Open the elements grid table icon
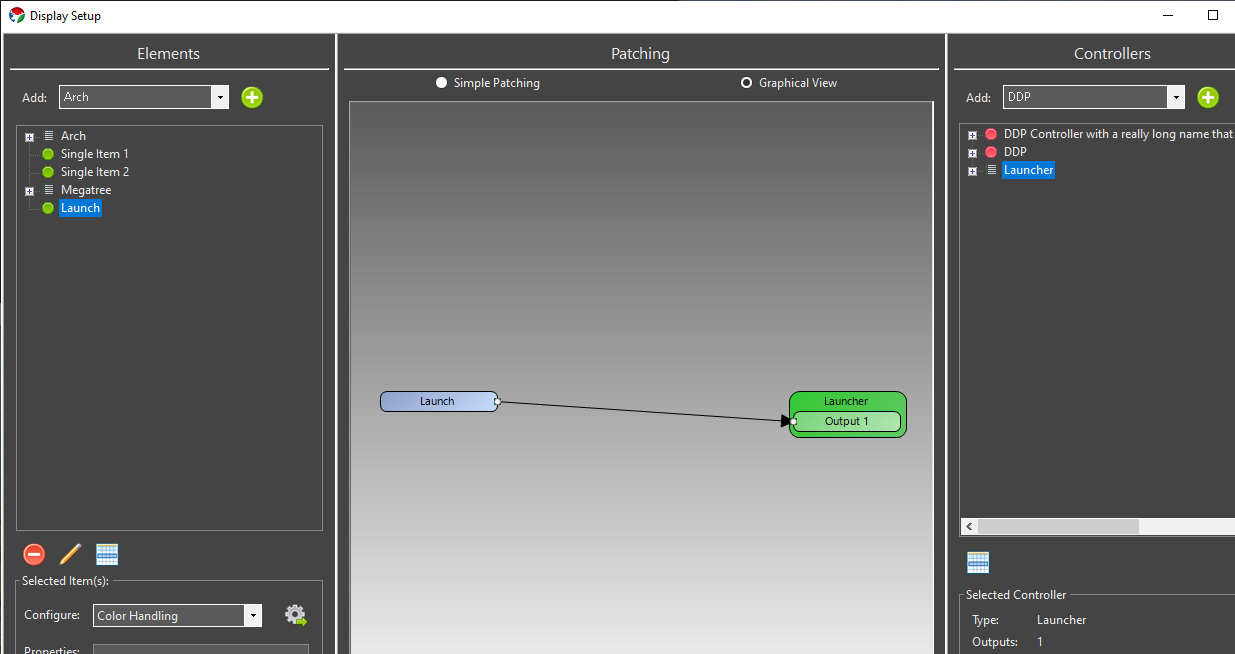 click(x=107, y=554)
